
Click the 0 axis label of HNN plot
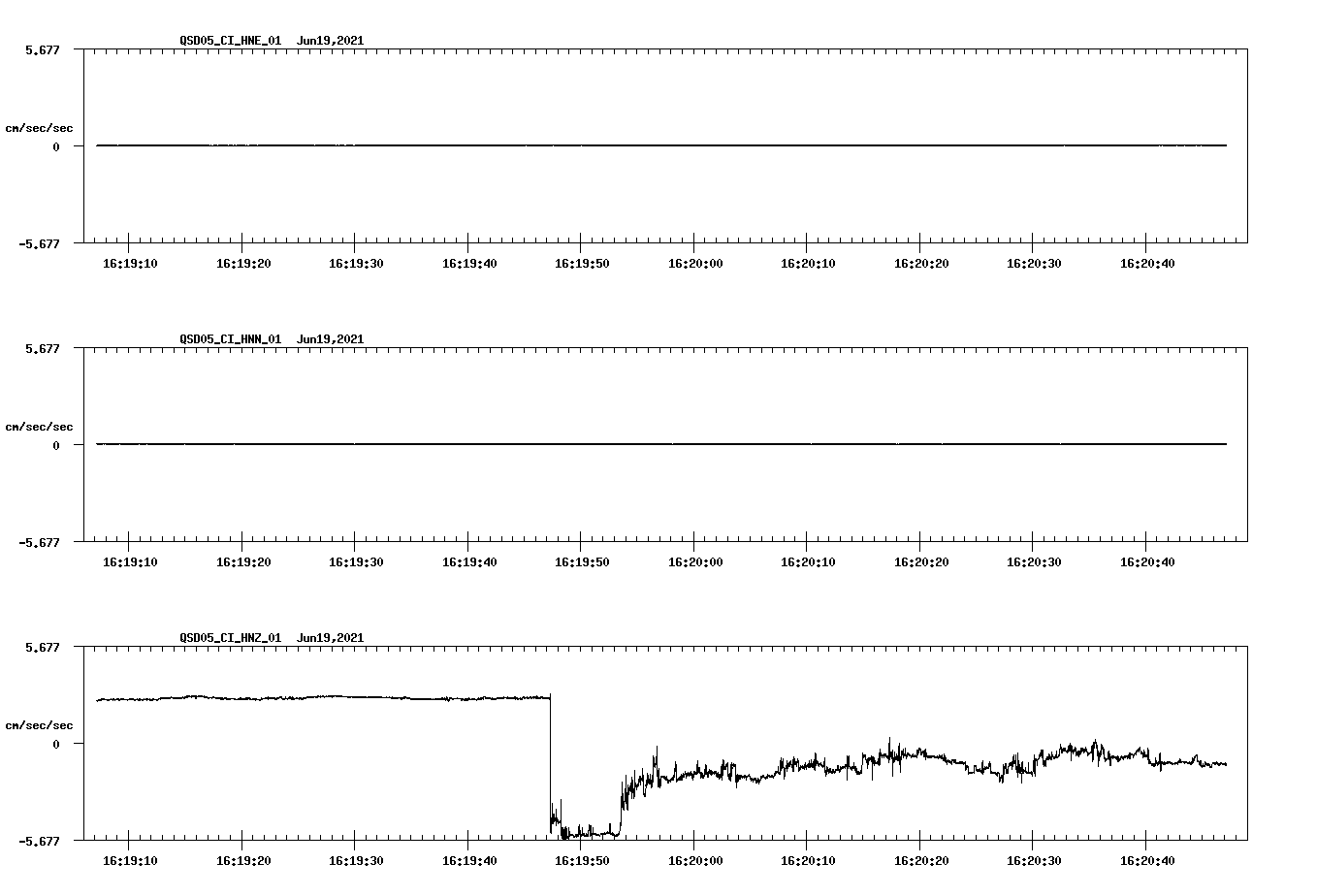point(56,445)
